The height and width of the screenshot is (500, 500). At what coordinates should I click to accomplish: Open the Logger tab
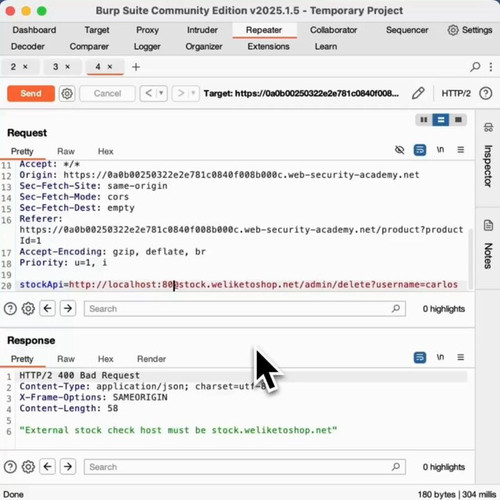[147, 47]
